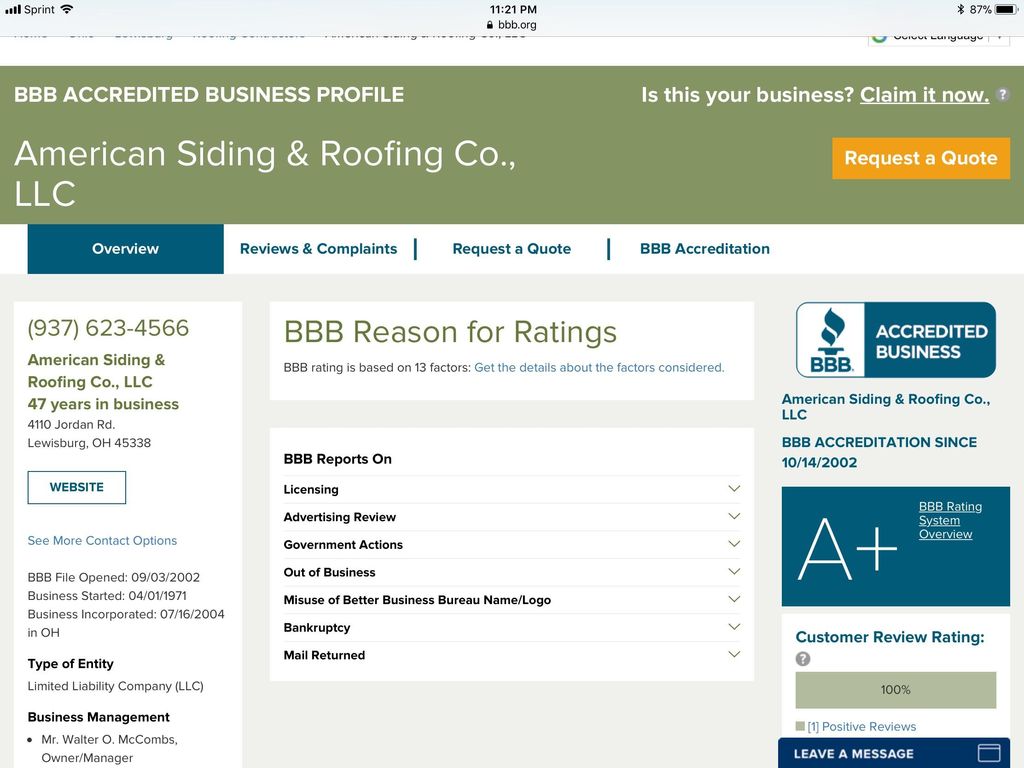Open See More Contact Options link
The width and height of the screenshot is (1024, 768).
pos(102,541)
